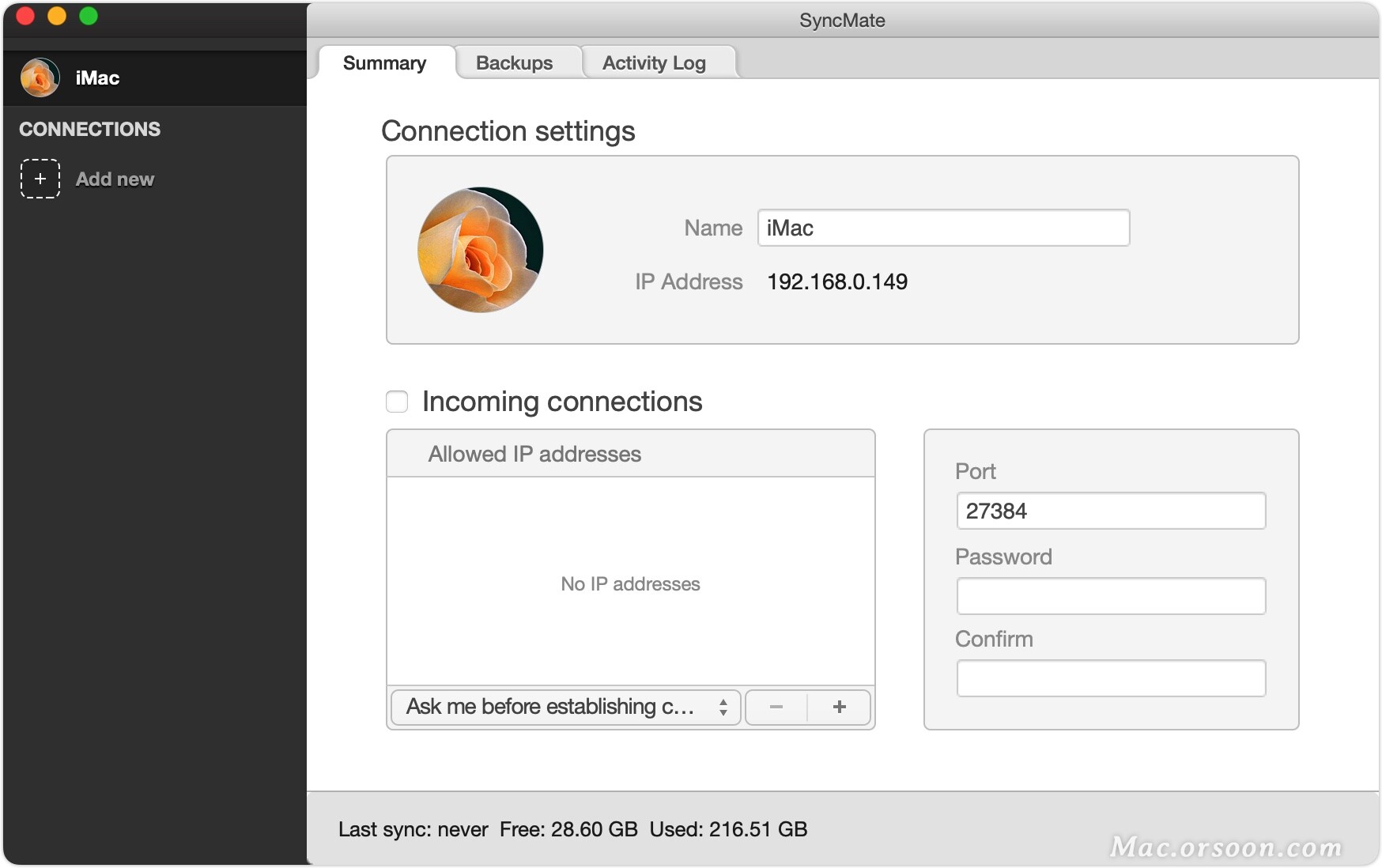Check the box next to Incoming connections

[396, 402]
